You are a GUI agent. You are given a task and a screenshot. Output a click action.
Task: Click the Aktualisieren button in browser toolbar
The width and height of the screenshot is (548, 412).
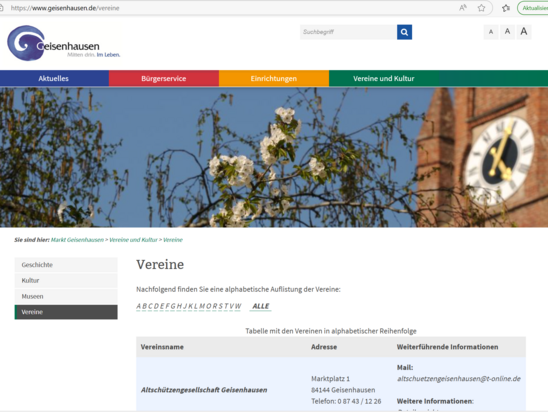pos(533,8)
